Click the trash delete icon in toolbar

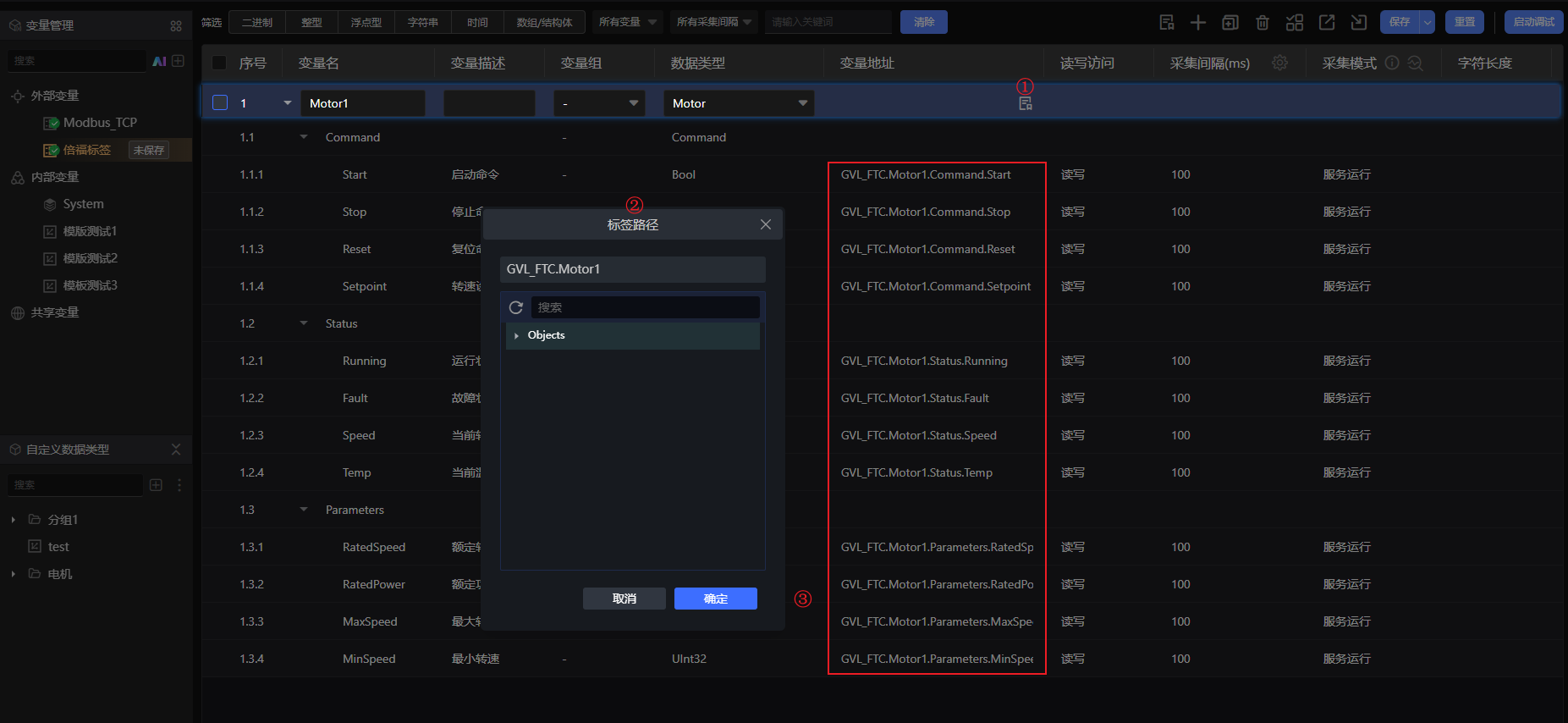pyautogui.click(x=1263, y=22)
